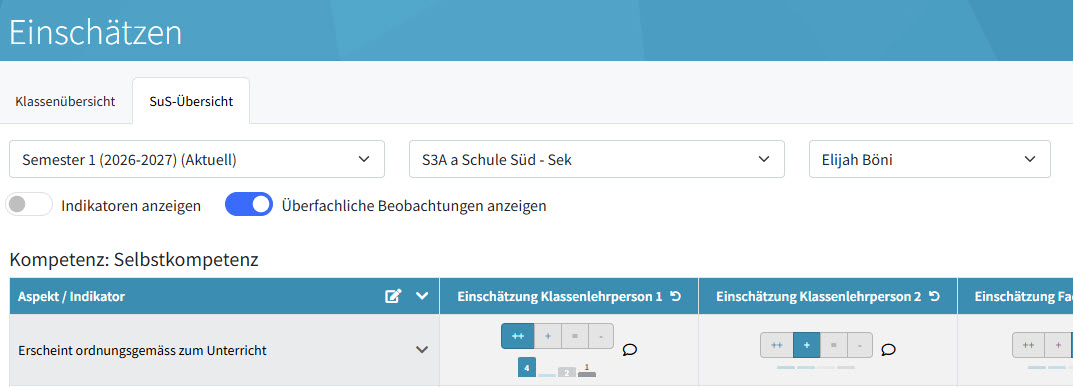Switch to SuS-Übersicht tab
The width and height of the screenshot is (1073, 387).
(192, 101)
